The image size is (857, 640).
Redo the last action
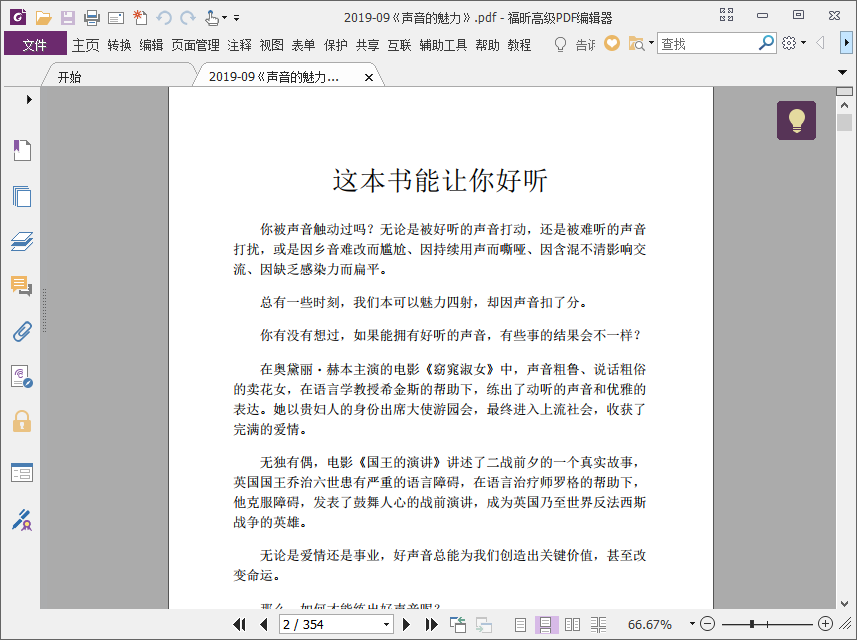point(188,18)
